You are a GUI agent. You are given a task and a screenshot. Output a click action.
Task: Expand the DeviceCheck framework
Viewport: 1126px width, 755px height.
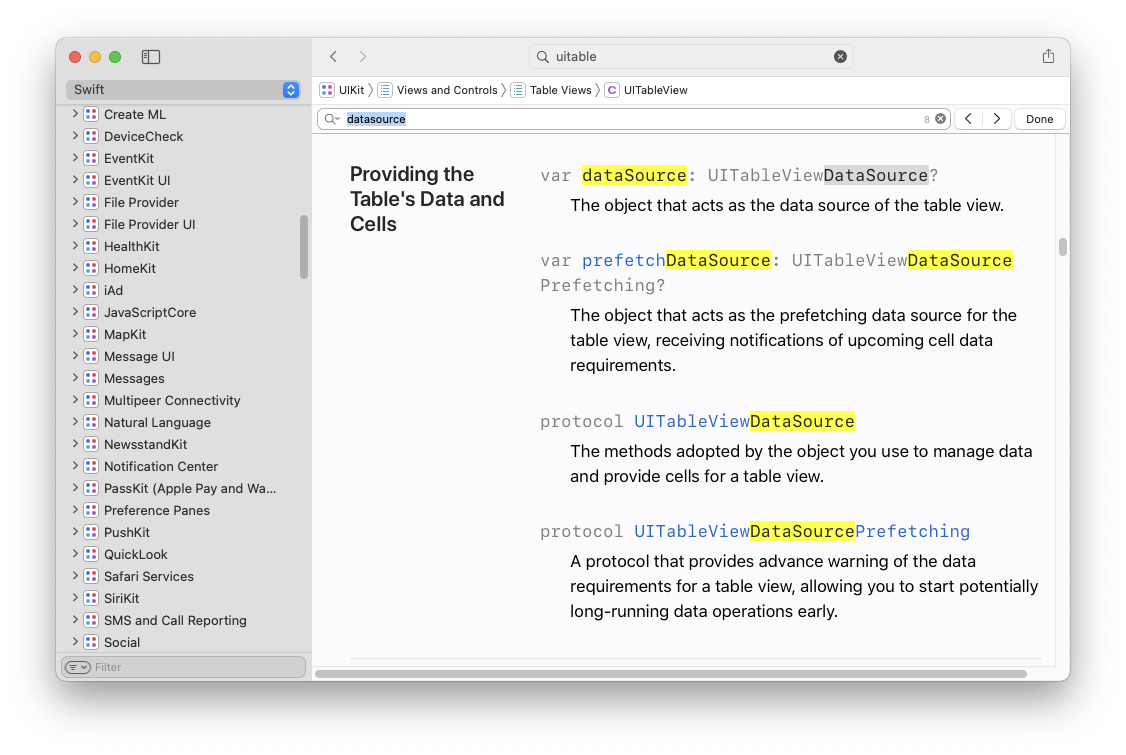tap(75, 136)
